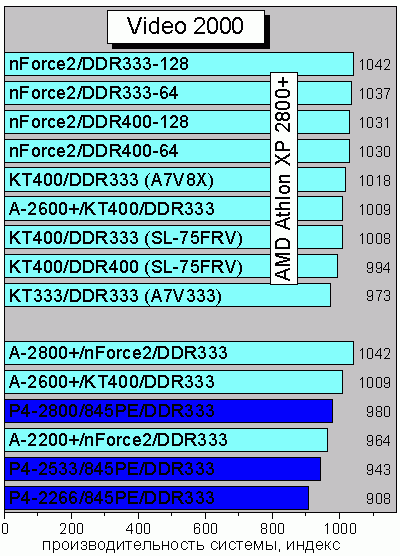This screenshot has width=400, height=556.
Task: Click the AMD Athlon XP 2800+ vertical label
Action: 284,178
